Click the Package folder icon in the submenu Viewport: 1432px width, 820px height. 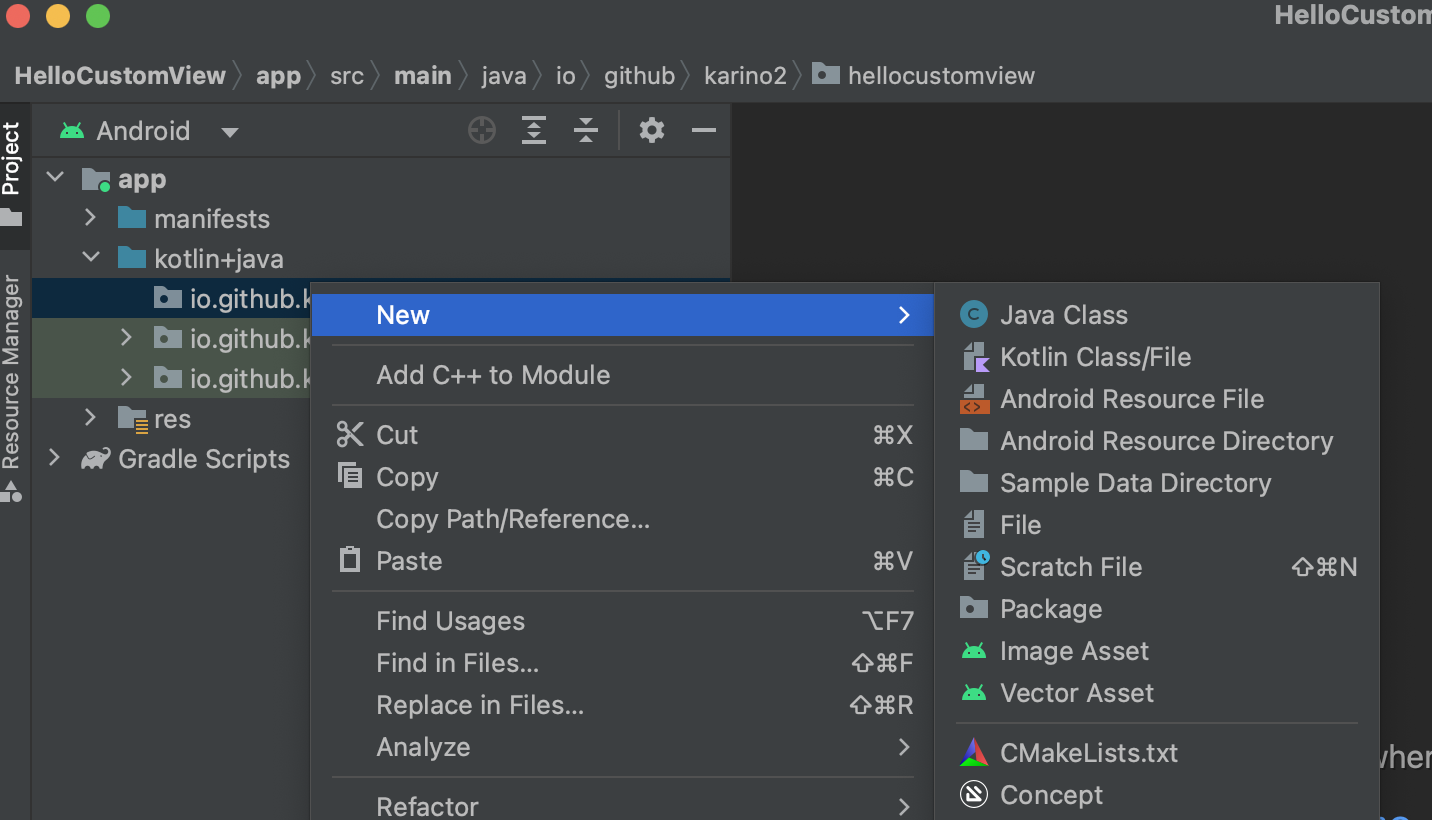pos(974,608)
